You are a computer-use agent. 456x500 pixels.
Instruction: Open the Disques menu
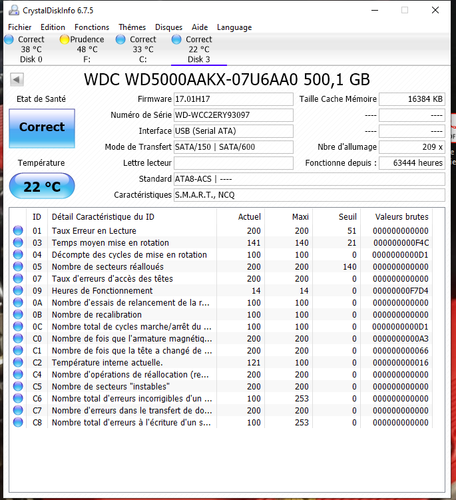[168, 27]
